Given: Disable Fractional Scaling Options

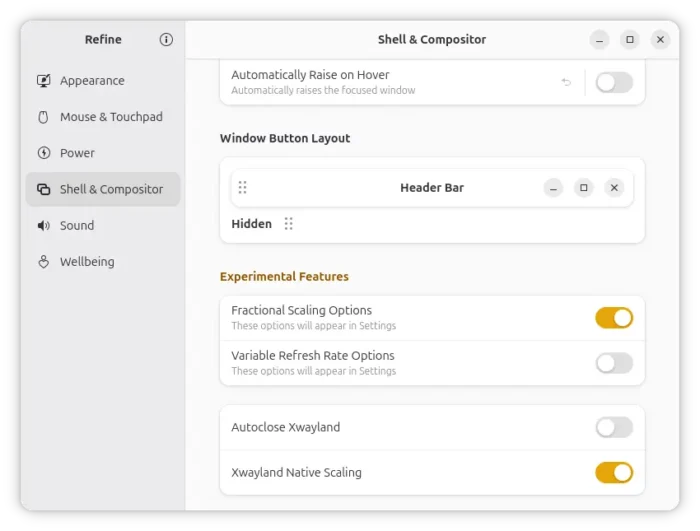Looking at the screenshot, I should point(614,318).
